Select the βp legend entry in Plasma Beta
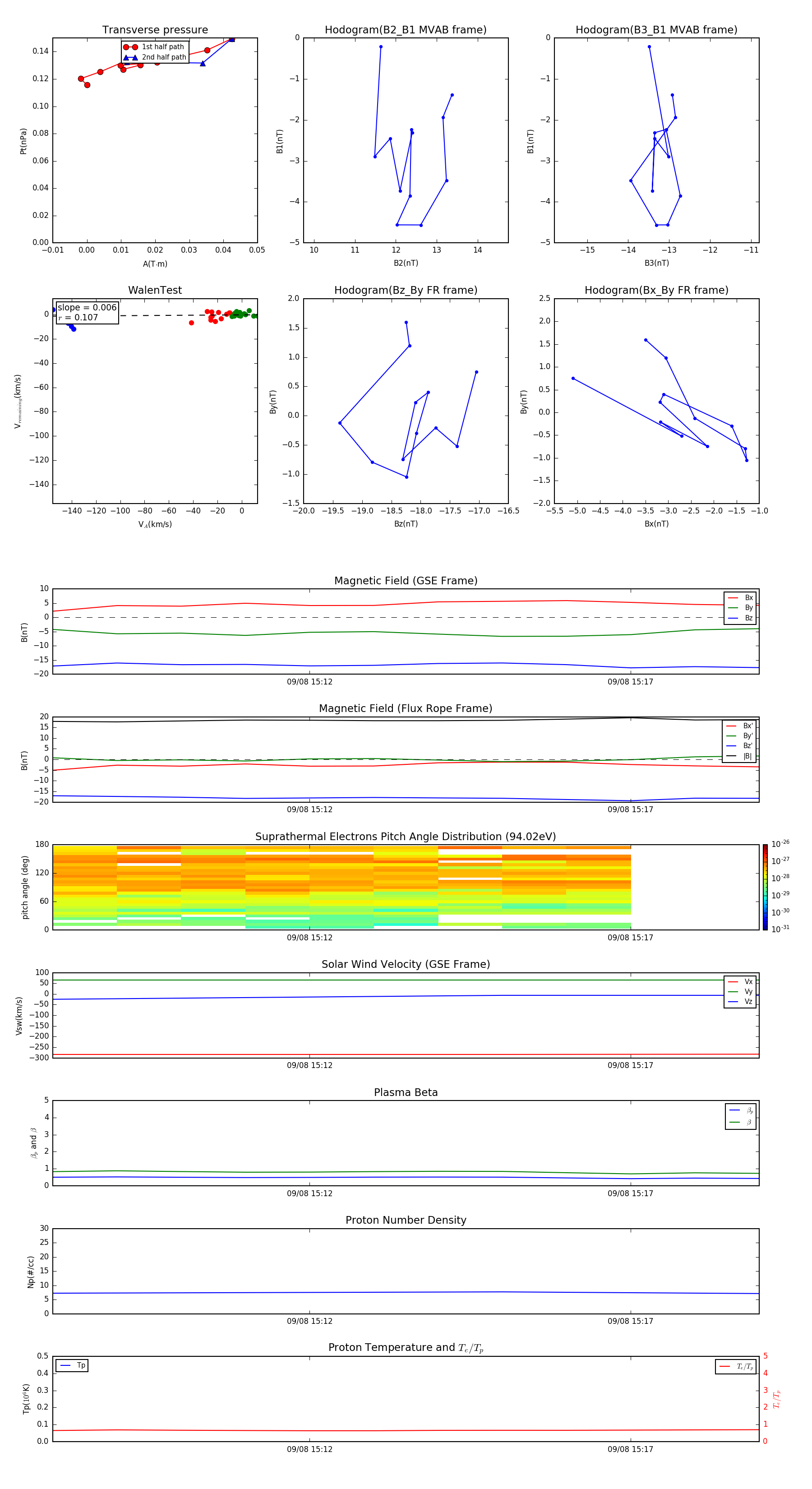The height and width of the screenshot is (1489, 812). click(x=741, y=1110)
